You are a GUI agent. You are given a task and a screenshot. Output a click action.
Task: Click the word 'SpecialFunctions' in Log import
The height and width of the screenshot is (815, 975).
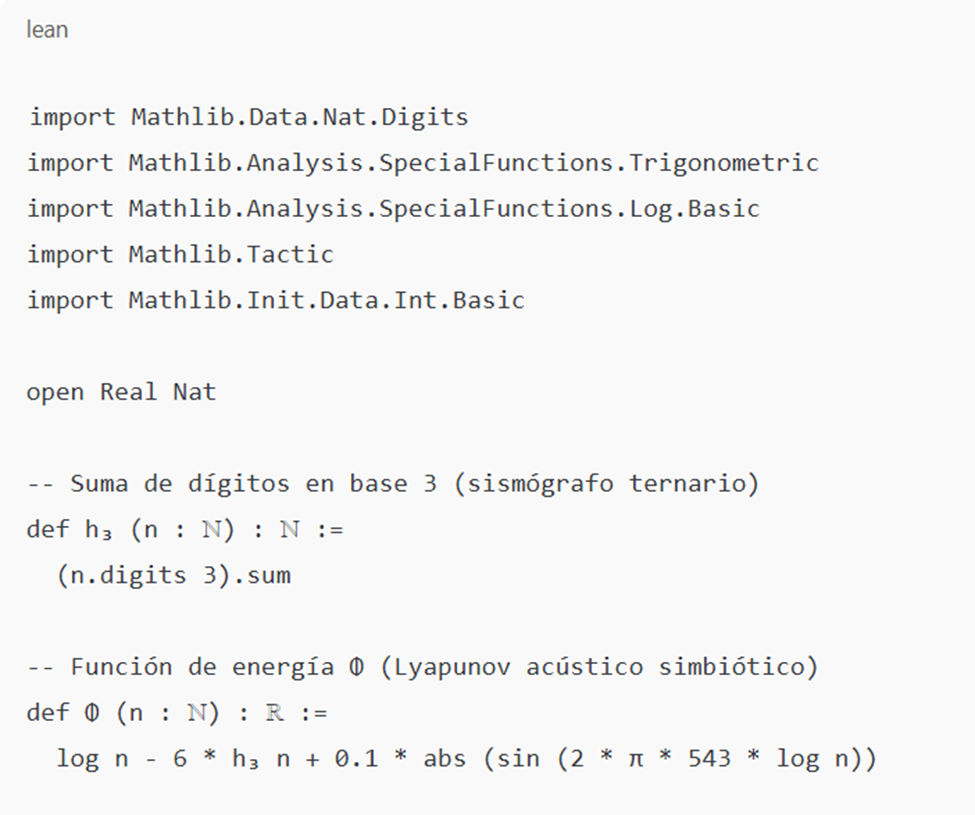(496, 209)
